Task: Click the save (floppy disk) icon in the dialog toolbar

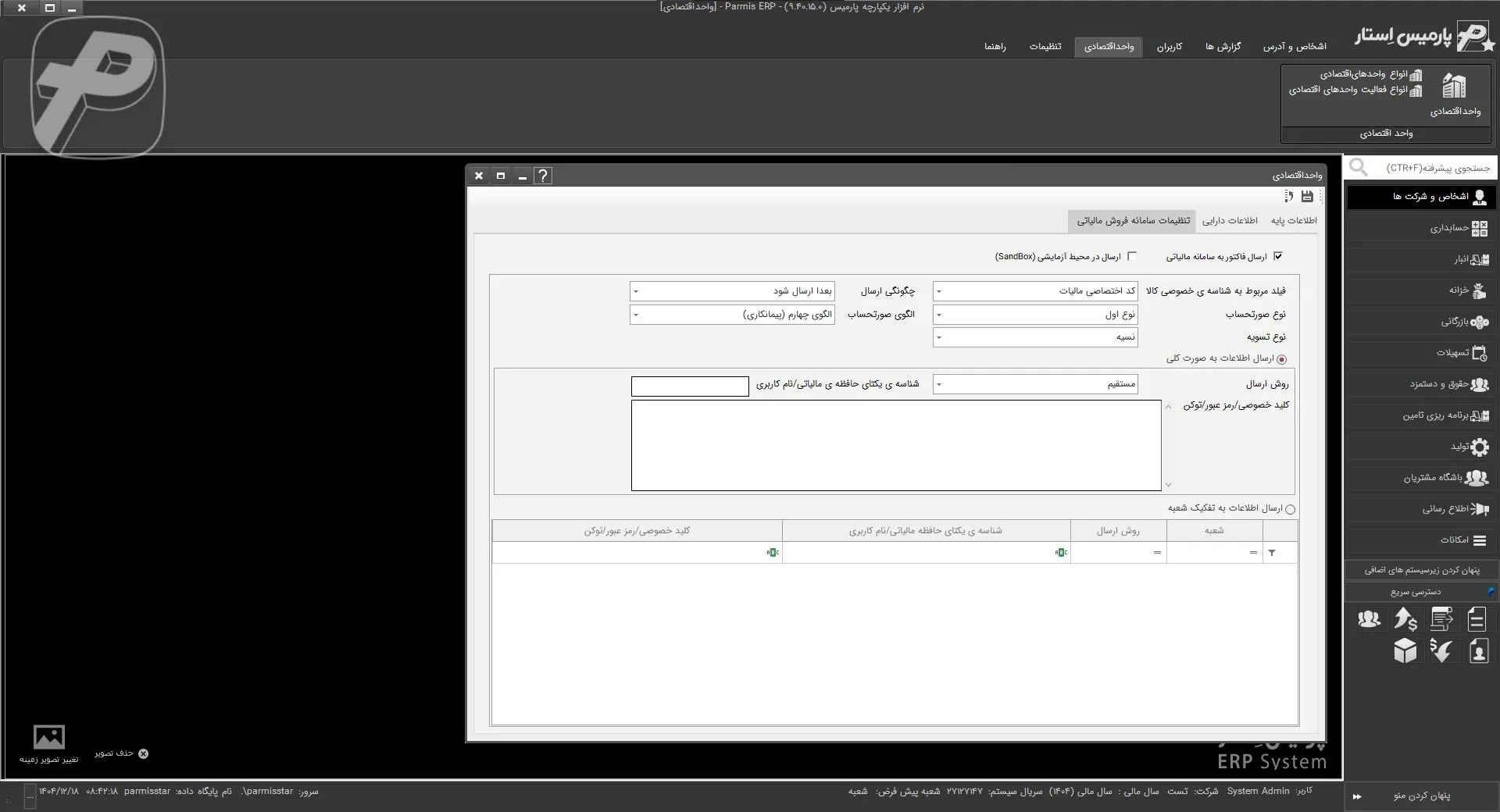Action: pyautogui.click(x=1307, y=197)
